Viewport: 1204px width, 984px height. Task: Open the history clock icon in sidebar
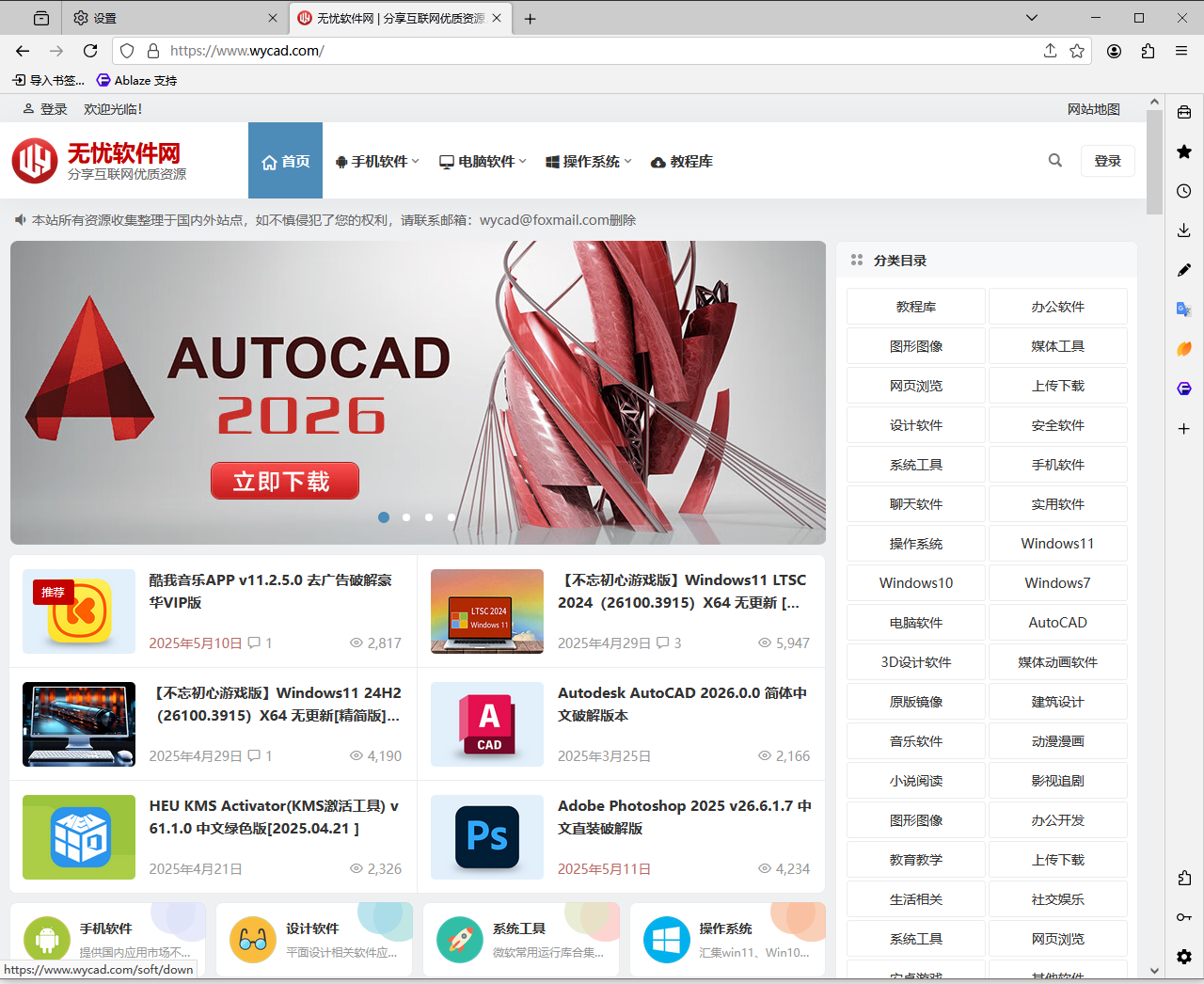(x=1183, y=191)
